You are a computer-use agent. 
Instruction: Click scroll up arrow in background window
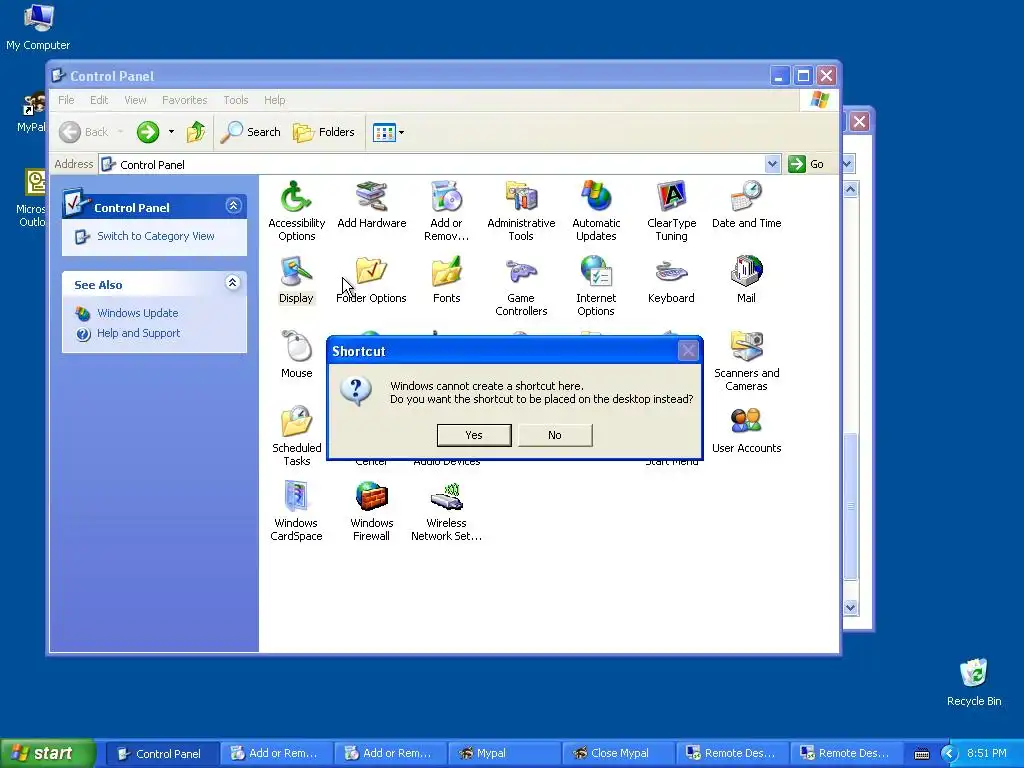[850, 189]
